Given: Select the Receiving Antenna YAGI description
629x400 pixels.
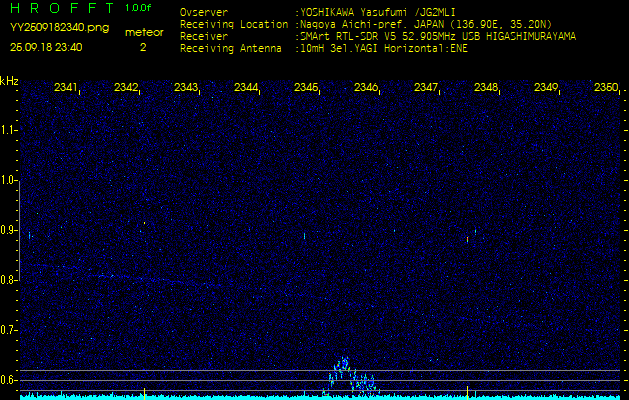Looking at the screenshot, I should 382,47.
